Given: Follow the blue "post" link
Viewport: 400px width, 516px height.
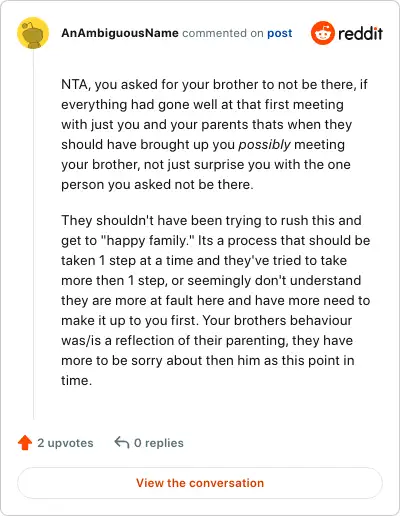Looking at the screenshot, I should [280, 33].
